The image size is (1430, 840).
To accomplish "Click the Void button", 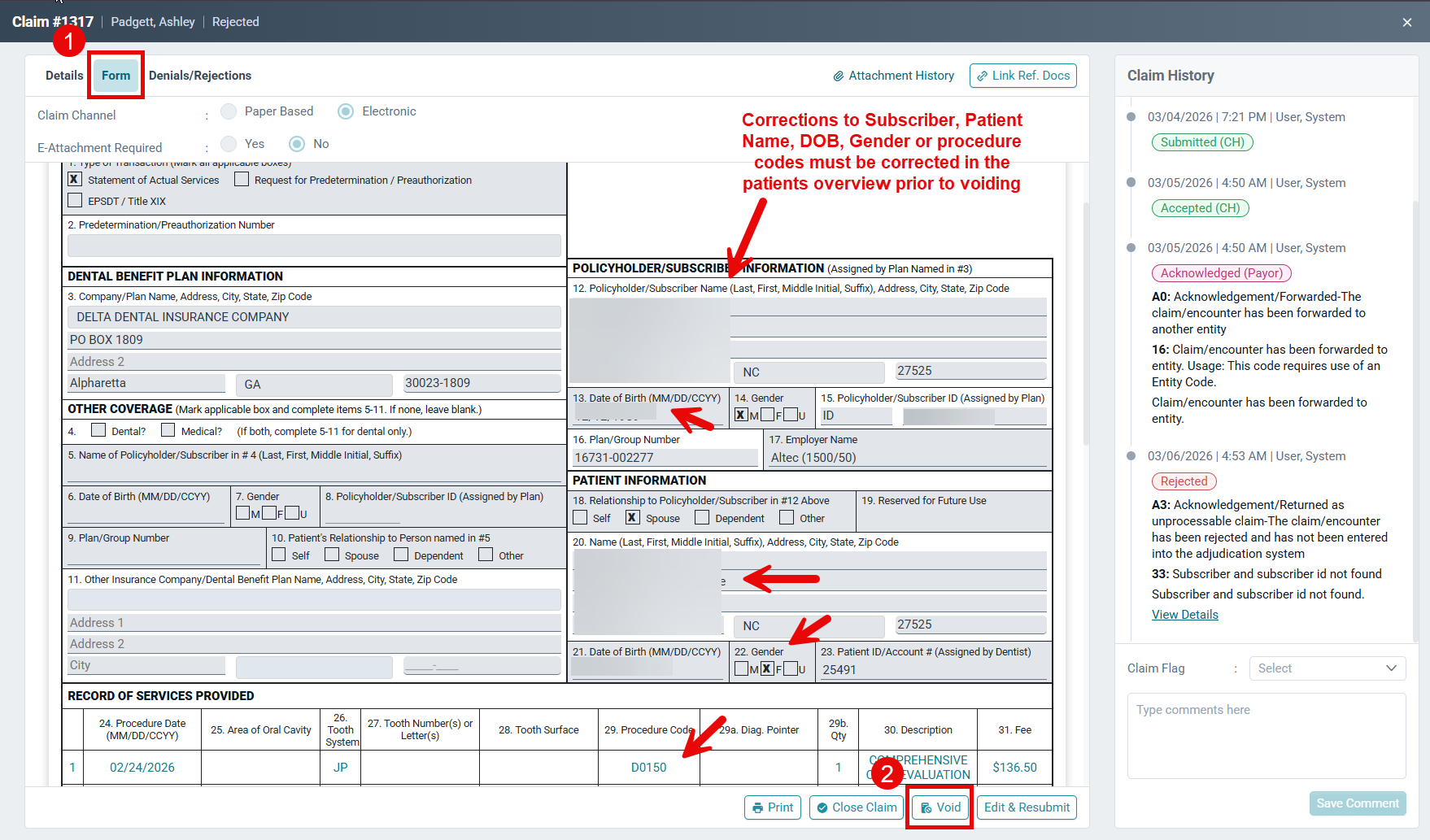I will [940, 807].
